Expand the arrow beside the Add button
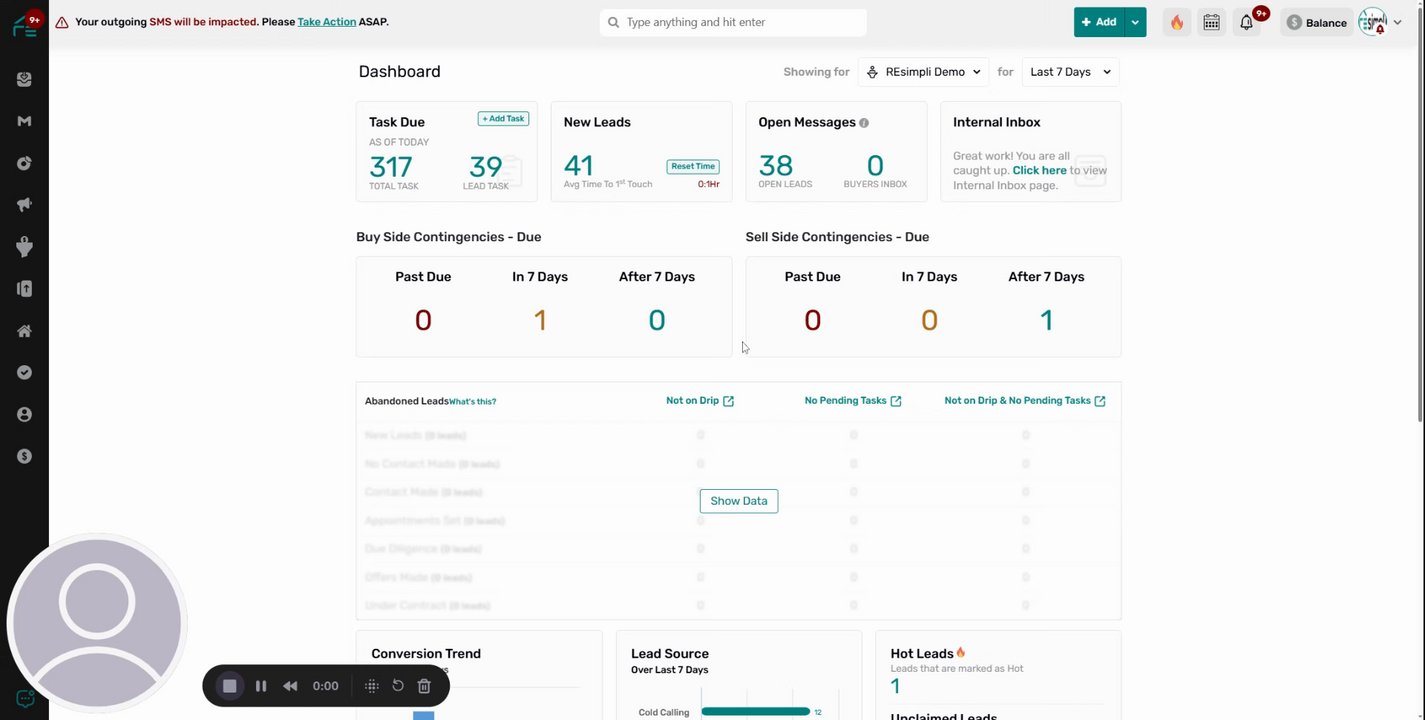The width and height of the screenshot is (1425, 720). coord(1135,22)
